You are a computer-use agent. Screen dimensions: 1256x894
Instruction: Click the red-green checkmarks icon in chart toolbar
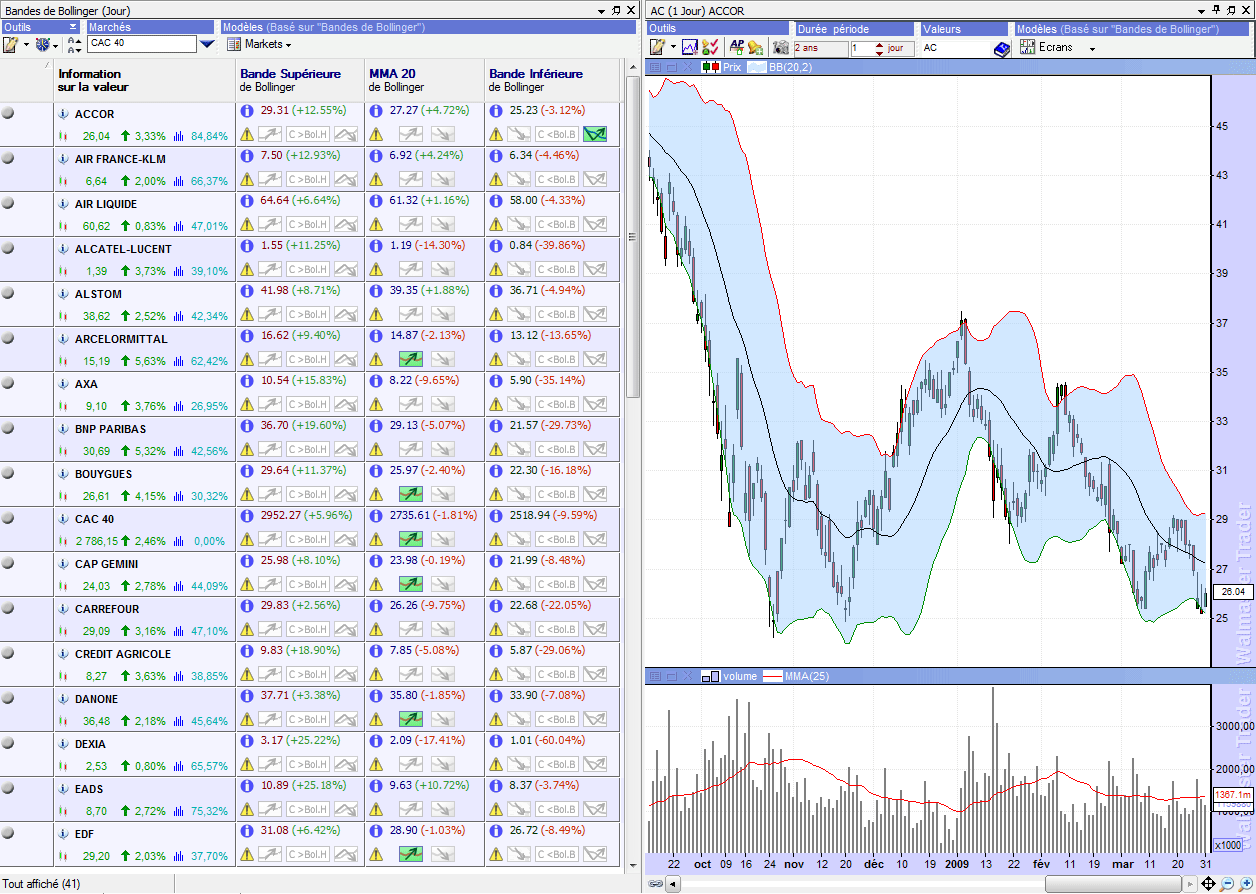(710, 47)
